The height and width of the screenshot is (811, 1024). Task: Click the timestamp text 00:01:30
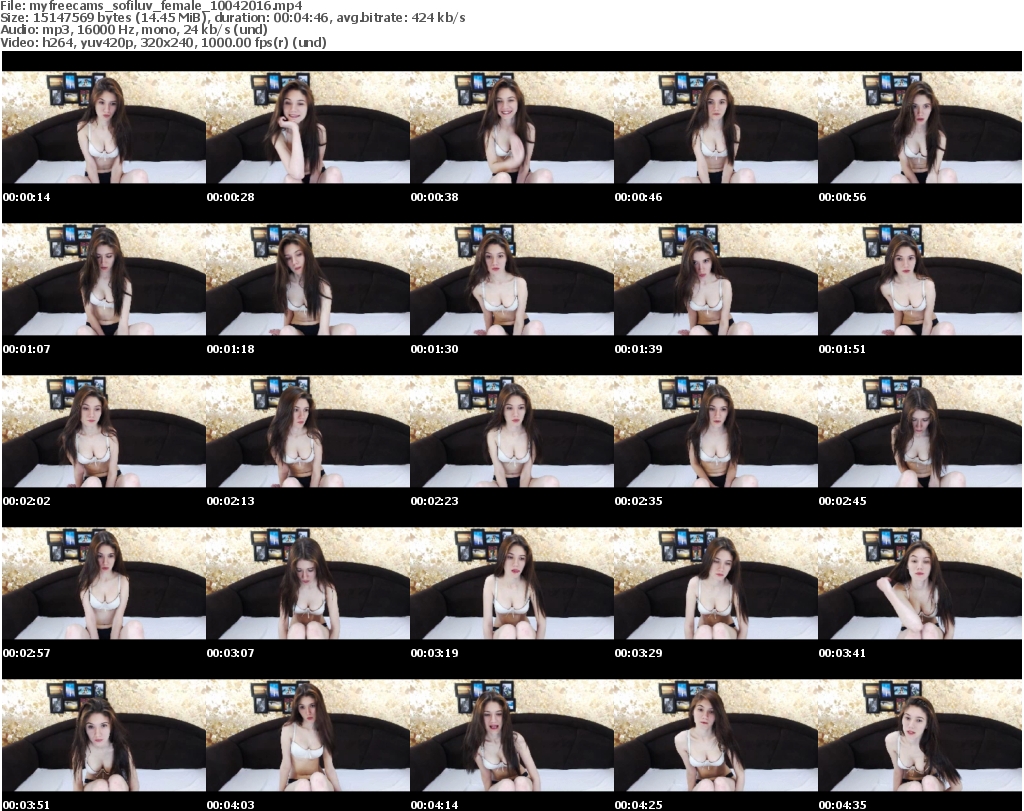pyautogui.click(x=434, y=349)
